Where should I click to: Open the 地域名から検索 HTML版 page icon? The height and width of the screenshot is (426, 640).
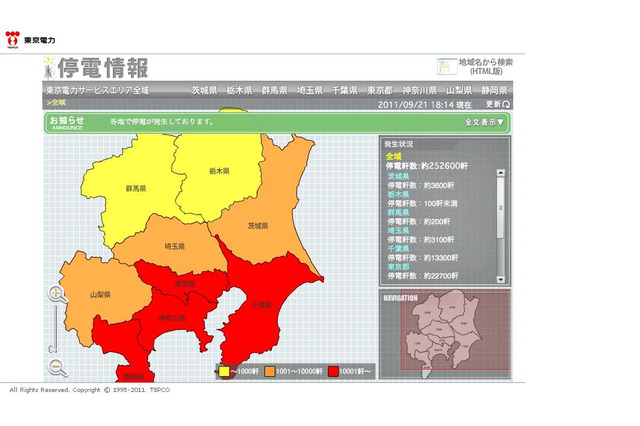coord(447,67)
